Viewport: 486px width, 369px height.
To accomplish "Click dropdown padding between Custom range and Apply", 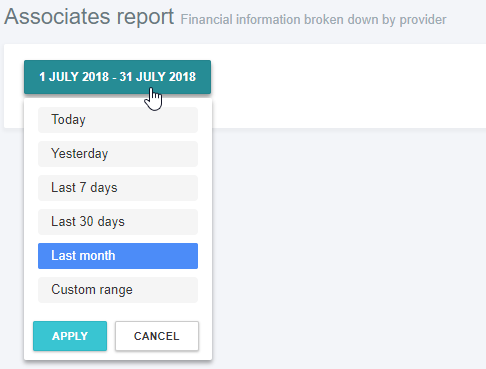I will click(118, 312).
